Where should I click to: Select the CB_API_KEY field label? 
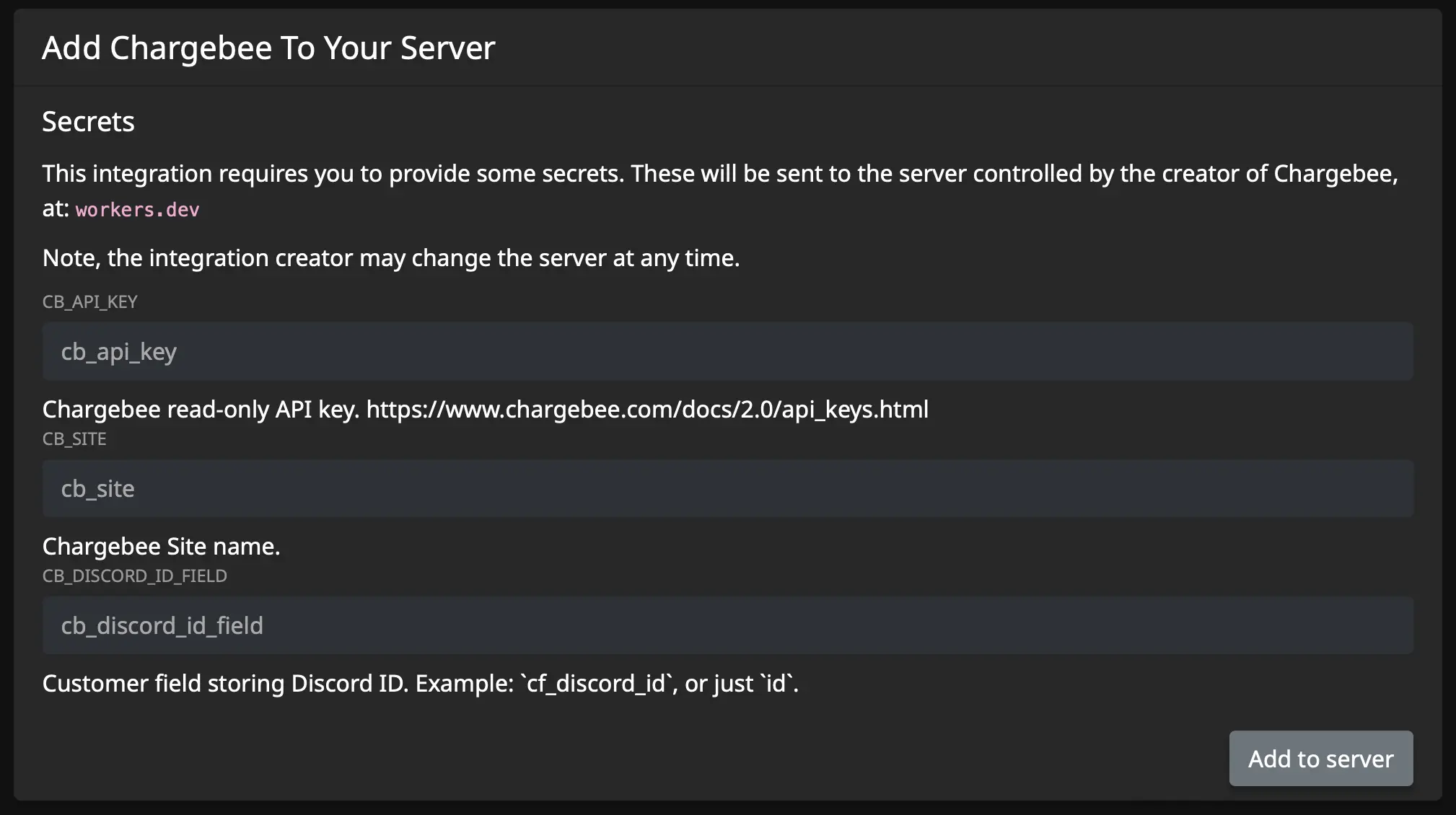point(89,301)
